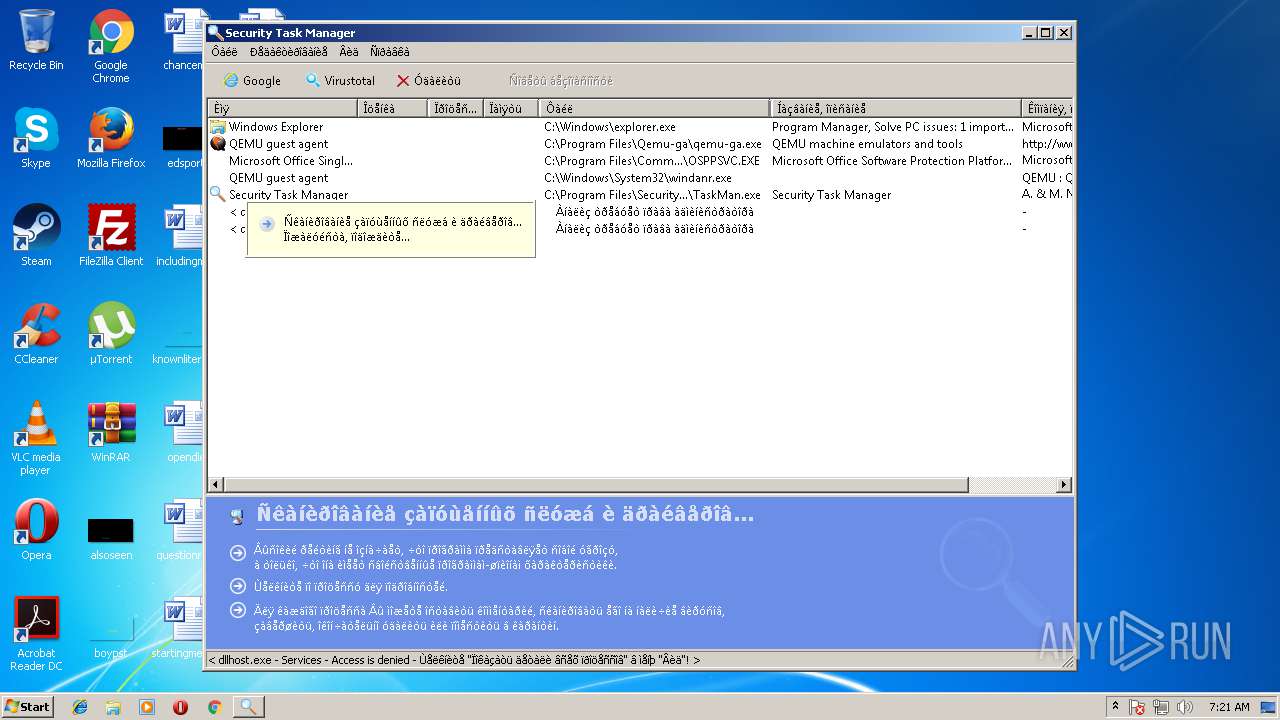Open the Âèä menu in menu bar

(x=348, y=52)
